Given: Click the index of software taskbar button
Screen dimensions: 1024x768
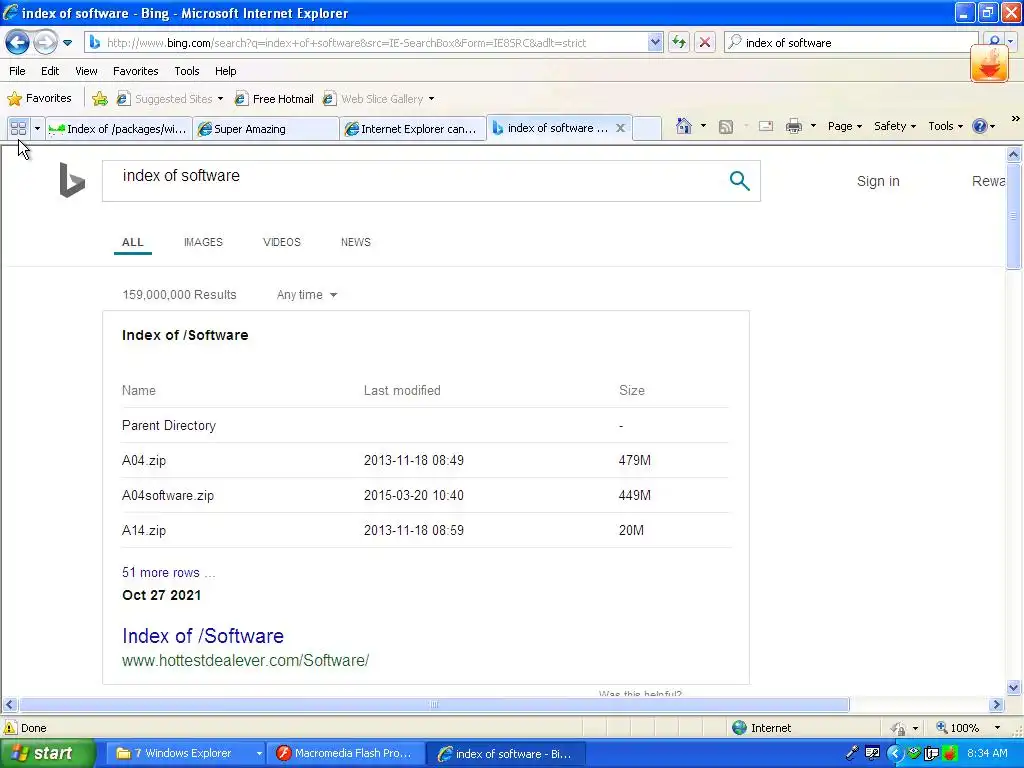Looking at the screenshot, I should coord(507,754).
